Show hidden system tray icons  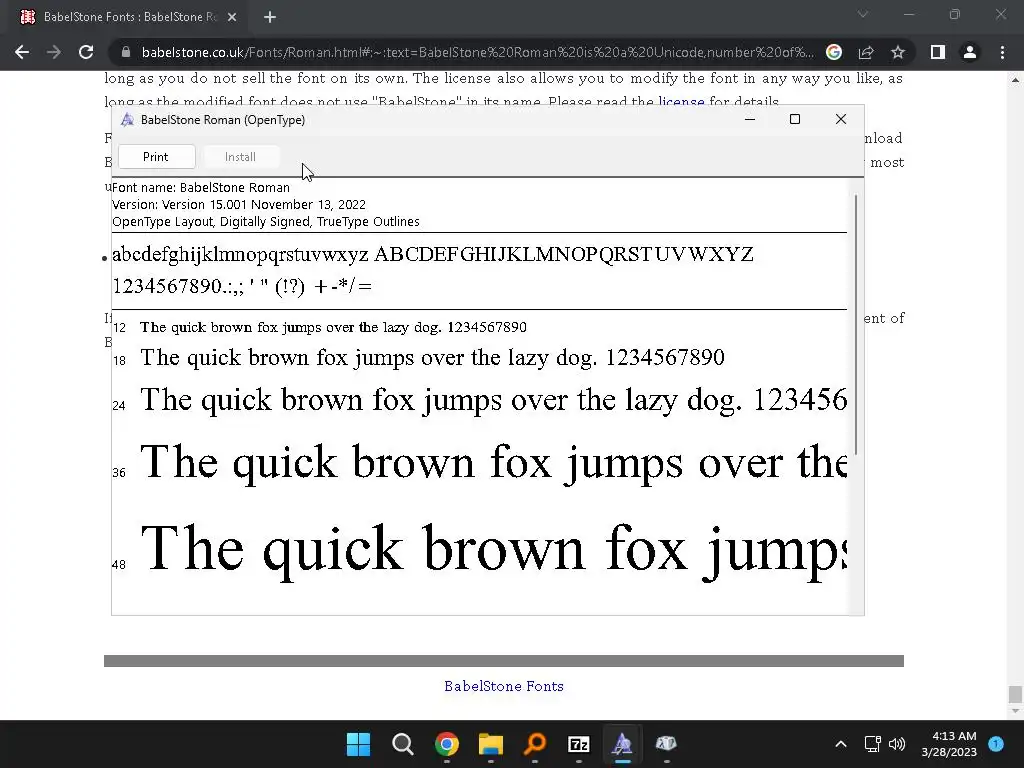(841, 744)
